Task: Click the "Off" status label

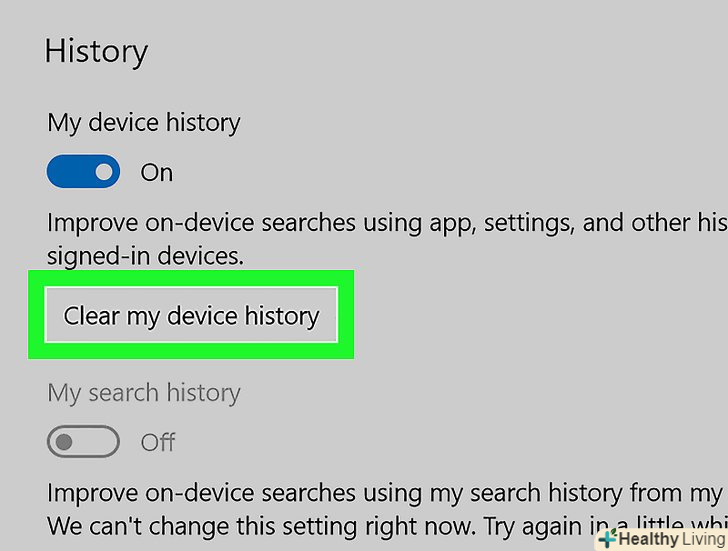Action: tap(158, 442)
